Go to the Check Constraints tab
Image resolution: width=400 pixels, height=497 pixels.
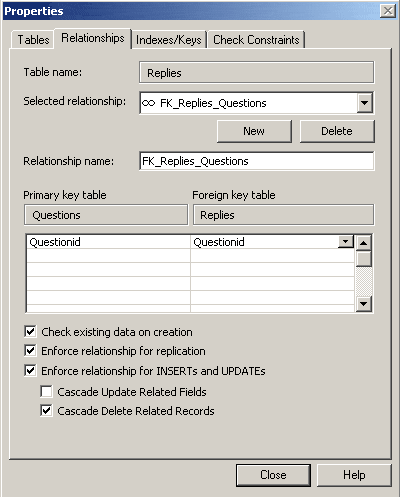(256, 40)
